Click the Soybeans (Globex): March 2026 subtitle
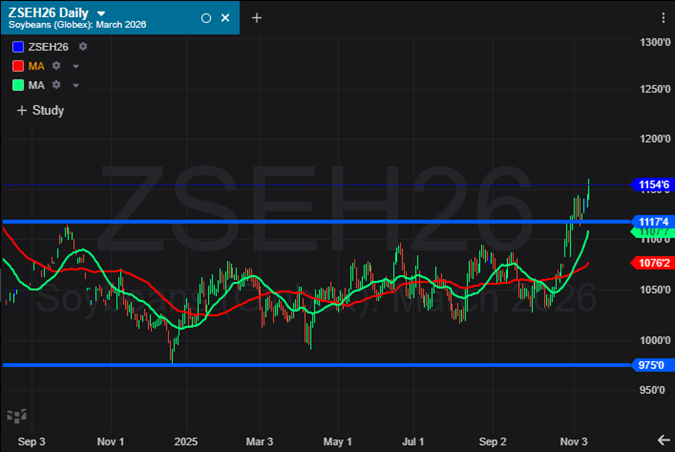 pos(77,25)
